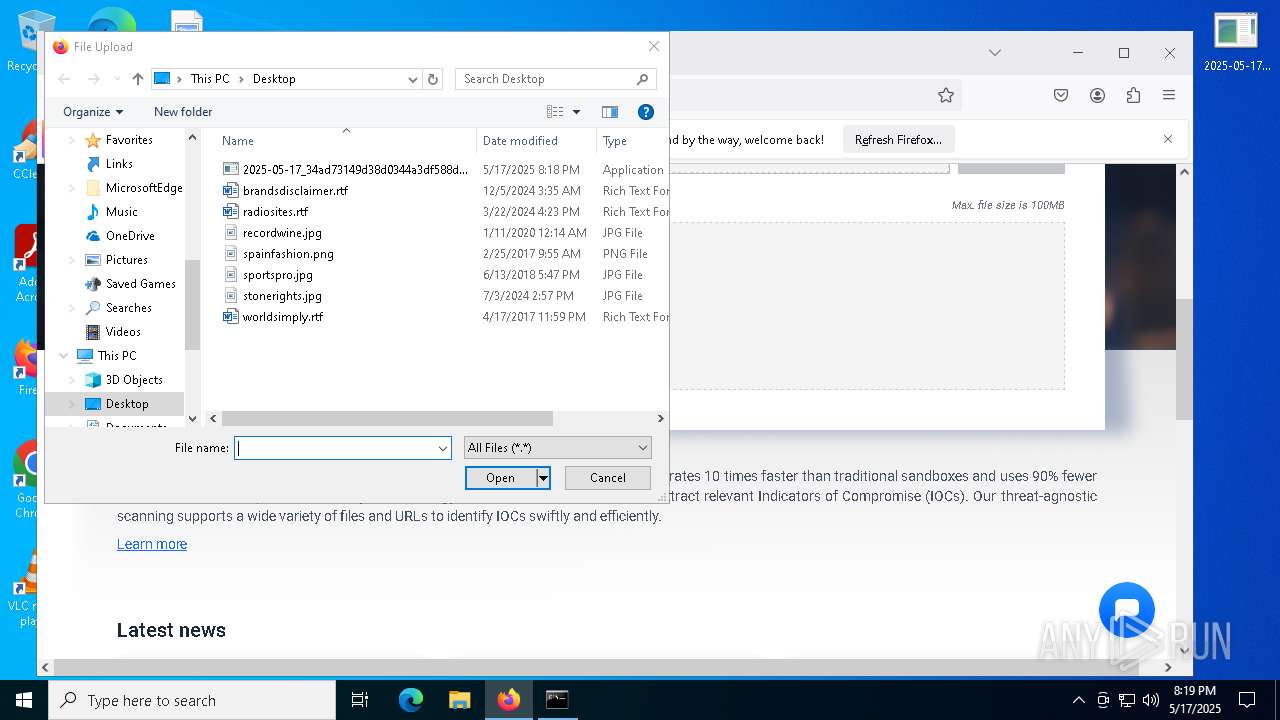Open the Organize menu
Image resolution: width=1280 pixels, height=720 pixels.
[93, 112]
